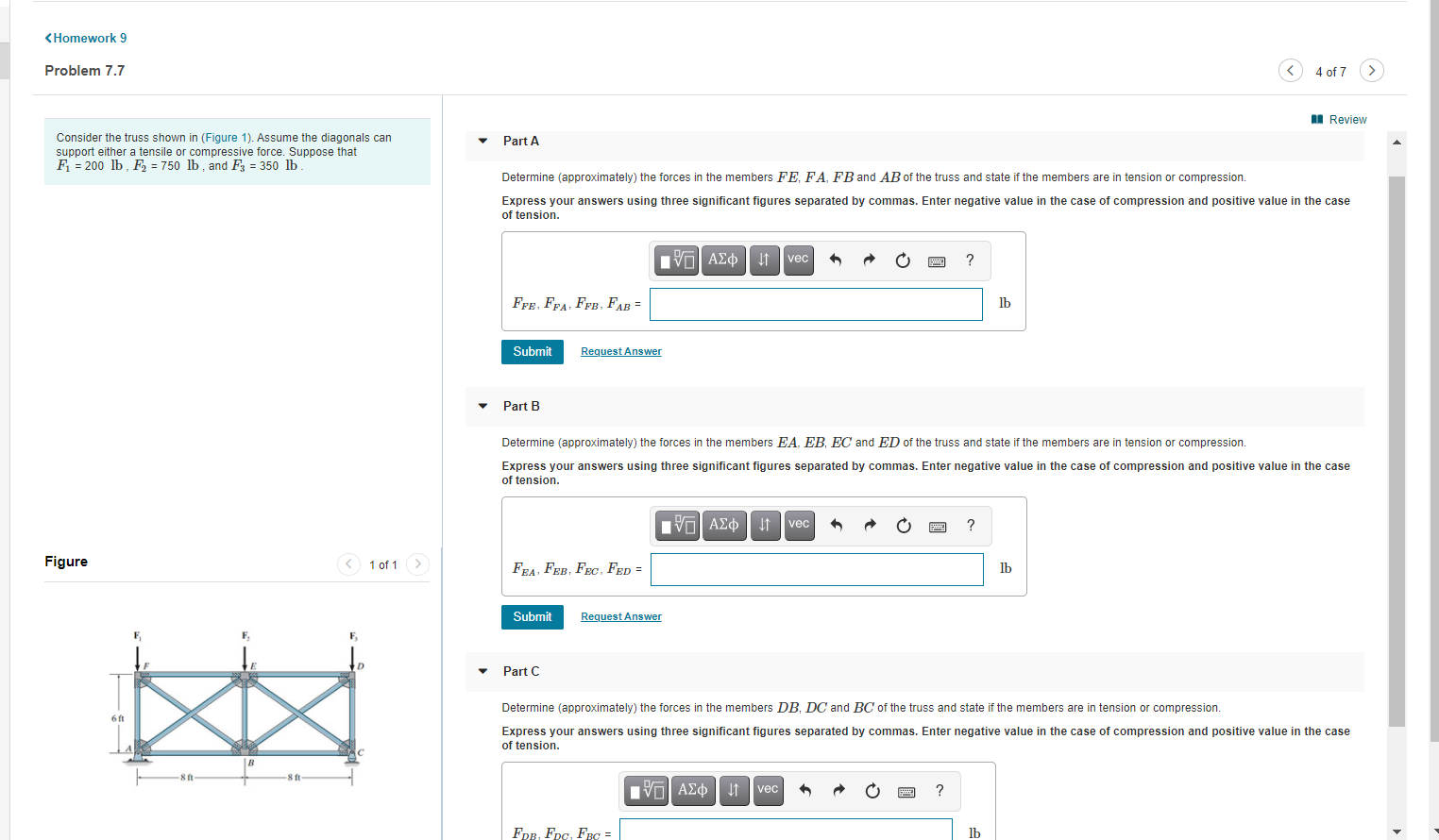Go back to Homework 9

[86, 38]
